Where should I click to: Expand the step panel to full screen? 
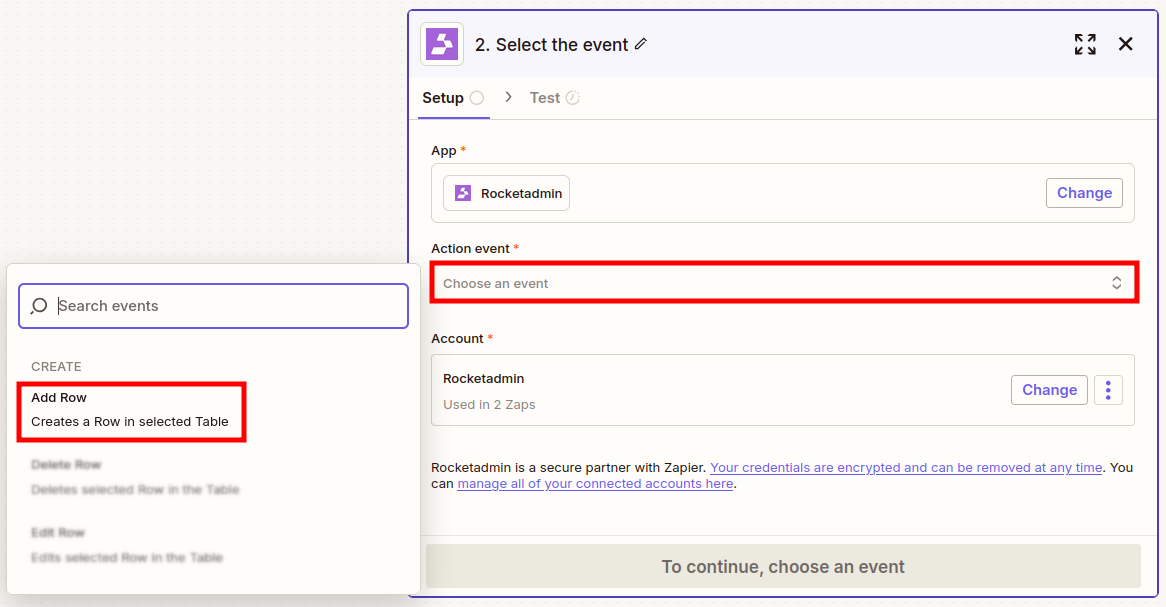[1085, 44]
